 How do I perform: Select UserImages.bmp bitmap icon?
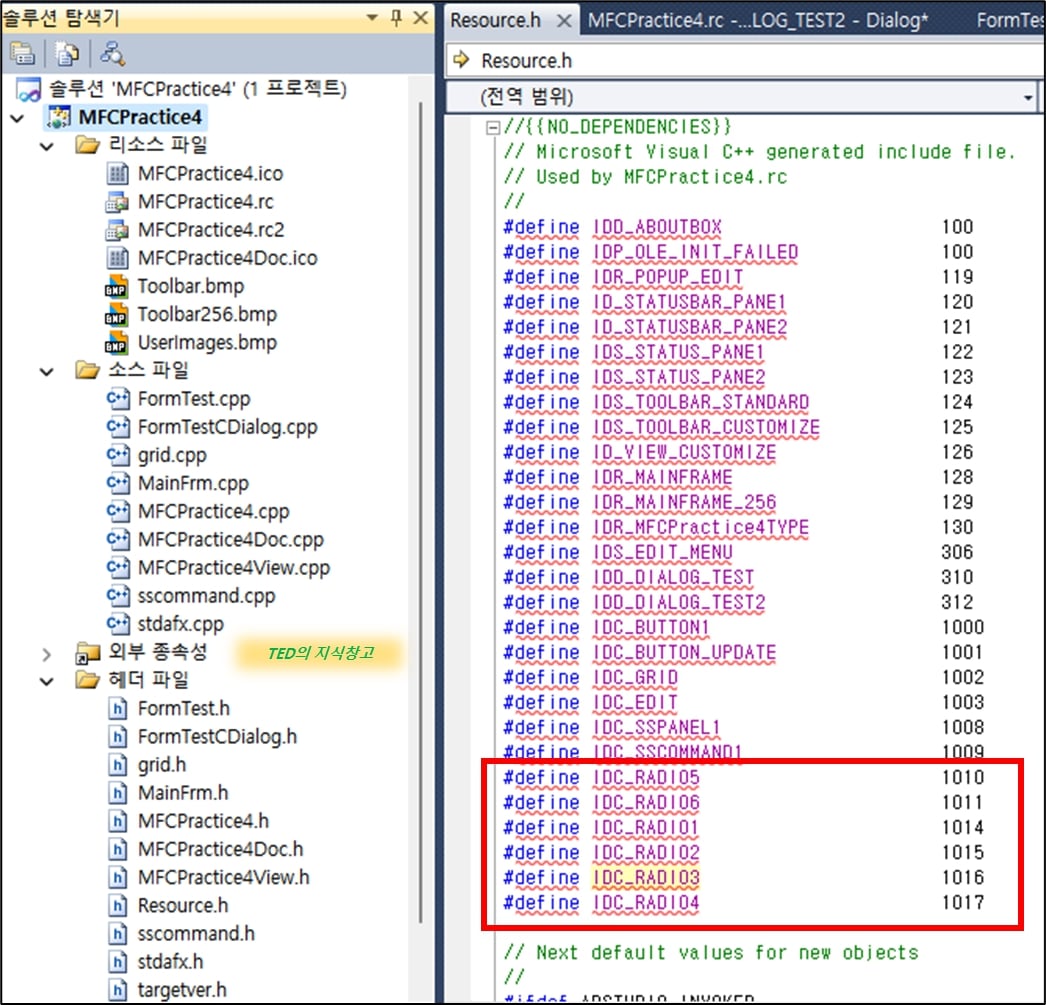[116, 342]
